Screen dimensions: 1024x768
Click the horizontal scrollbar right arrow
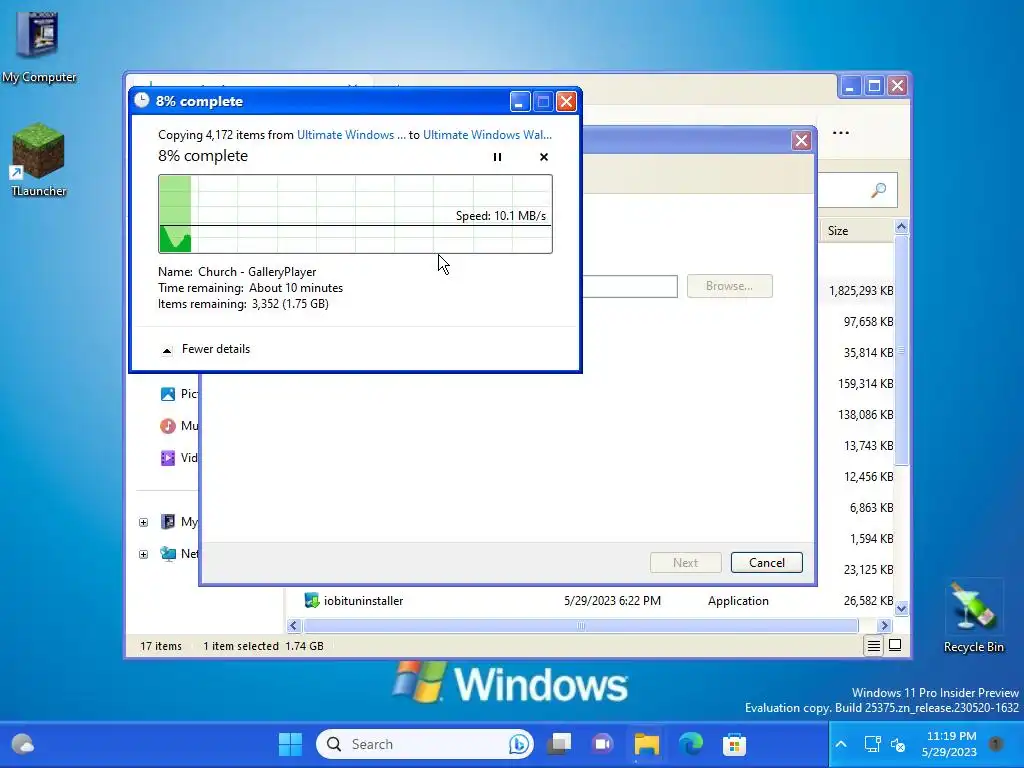(884, 626)
